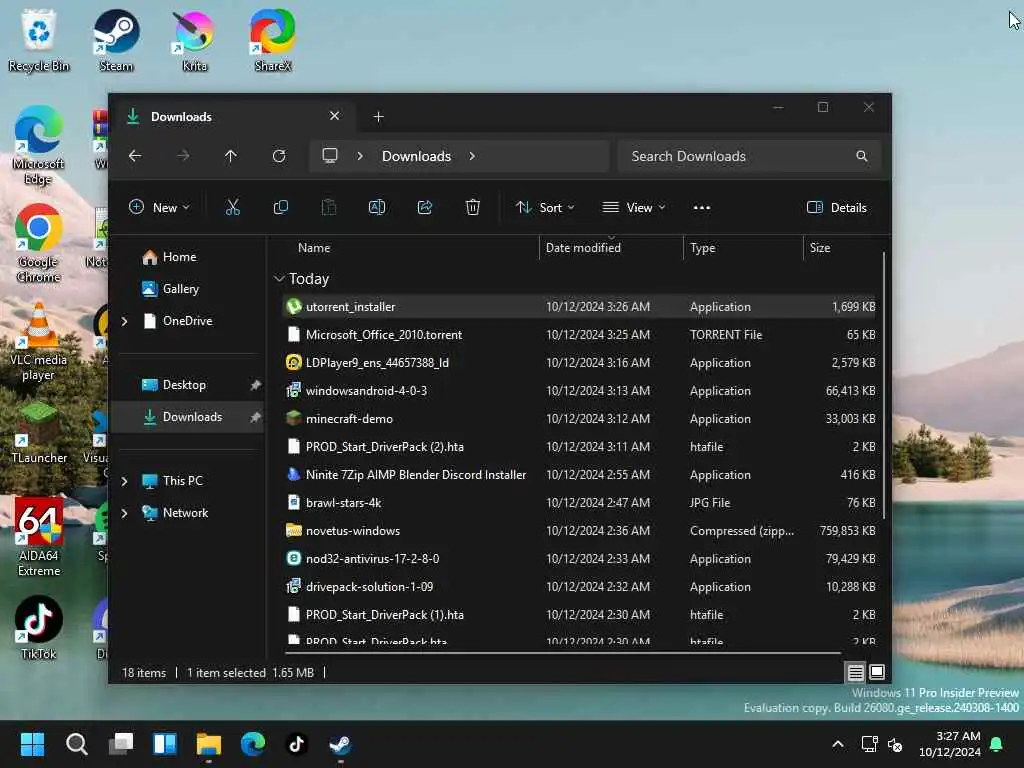Open File Explorer from taskbar
This screenshot has height=768, width=1024.
pos(209,744)
